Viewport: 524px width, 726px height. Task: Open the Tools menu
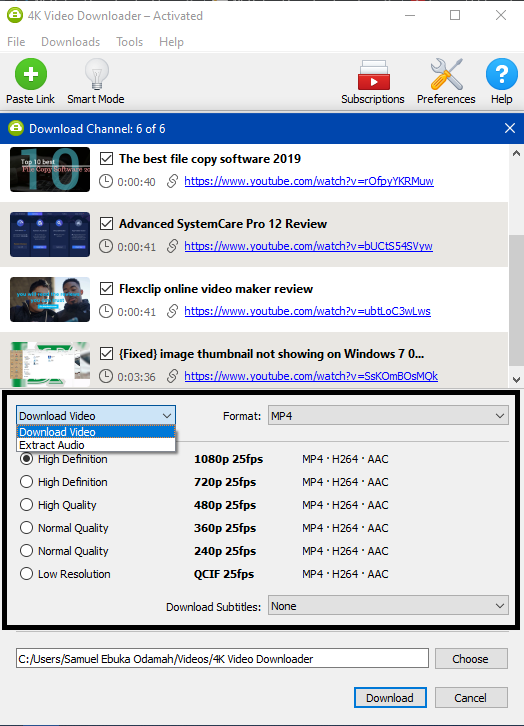tap(130, 42)
